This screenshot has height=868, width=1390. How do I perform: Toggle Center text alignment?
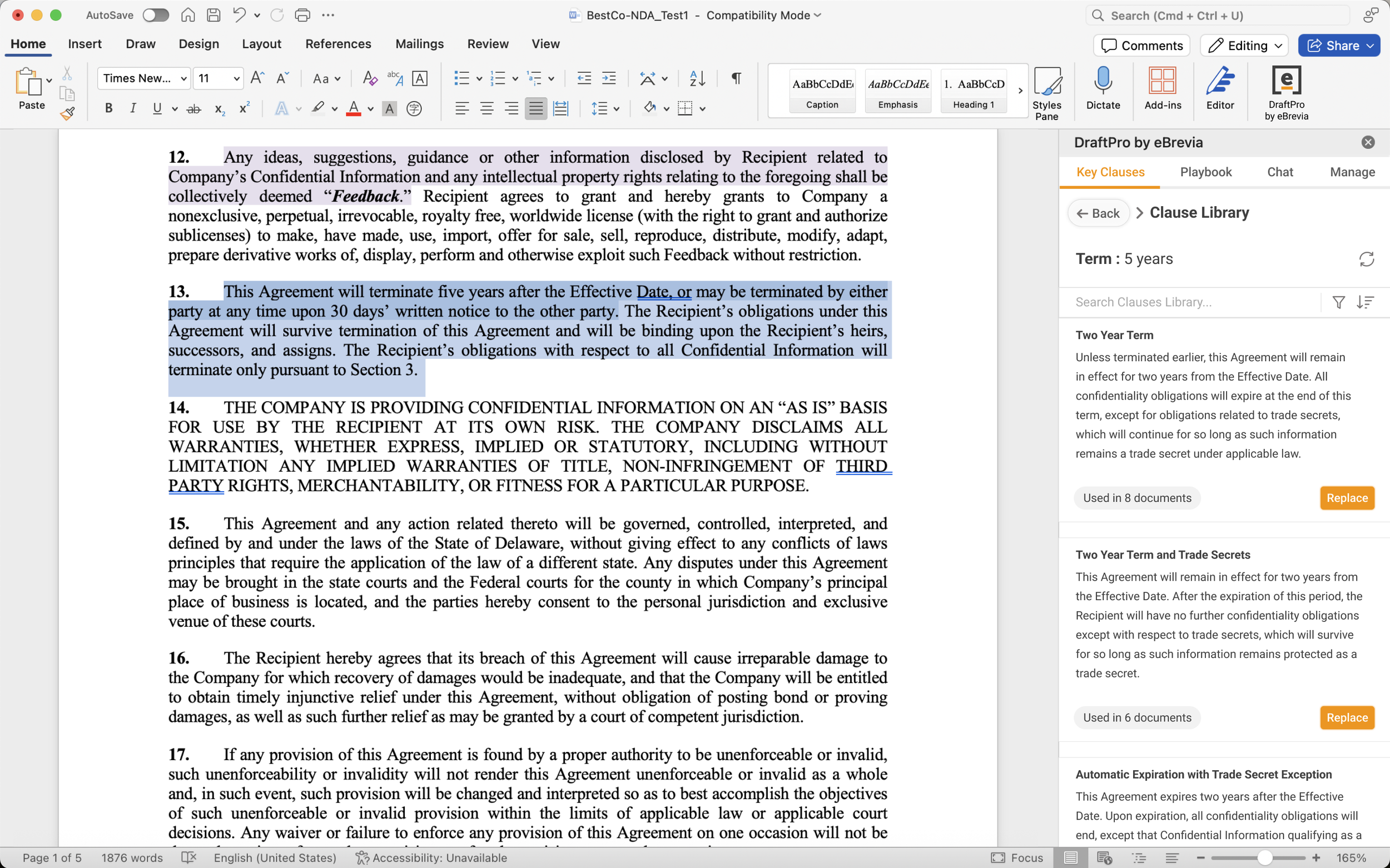(487, 108)
